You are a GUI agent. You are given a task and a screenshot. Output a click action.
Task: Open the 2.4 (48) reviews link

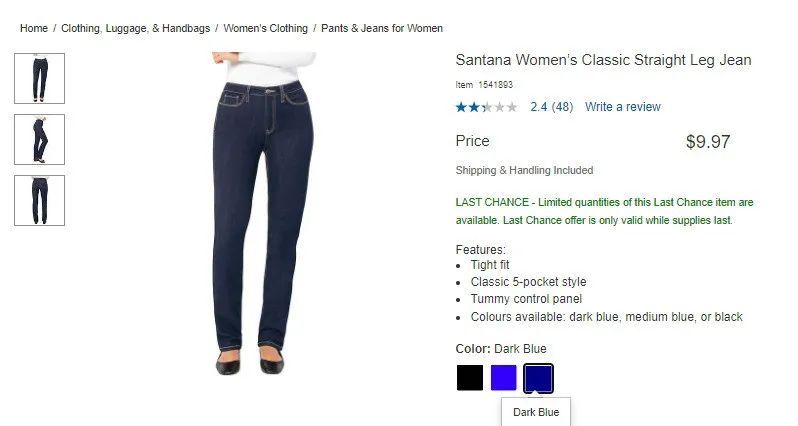point(552,107)
